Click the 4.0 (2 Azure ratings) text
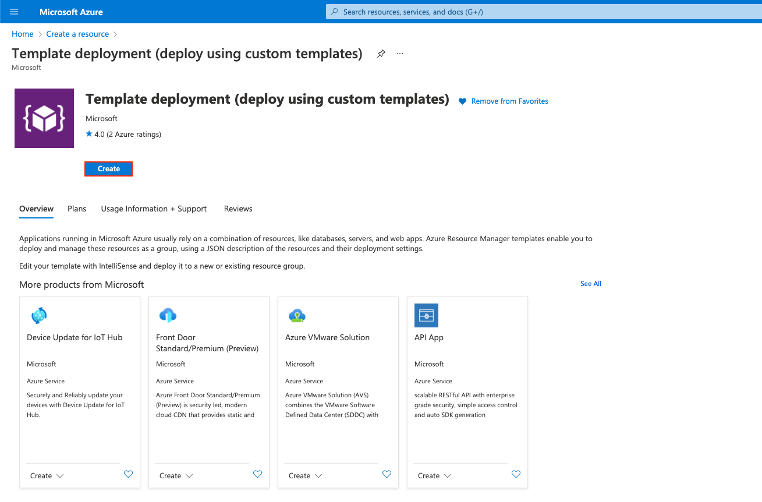 (128, 134)
